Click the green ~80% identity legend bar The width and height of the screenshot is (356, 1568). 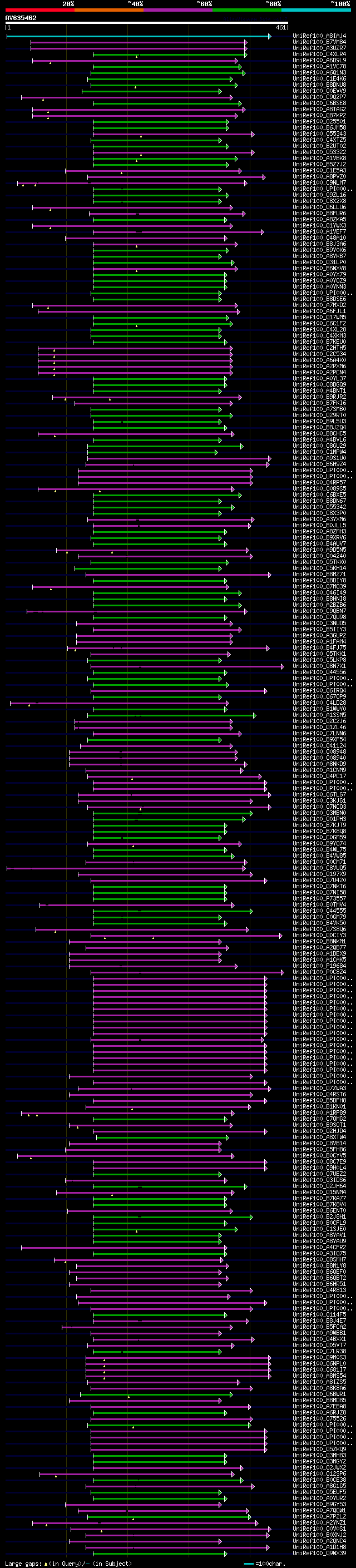pyautogui.click(x=247, y=10)
